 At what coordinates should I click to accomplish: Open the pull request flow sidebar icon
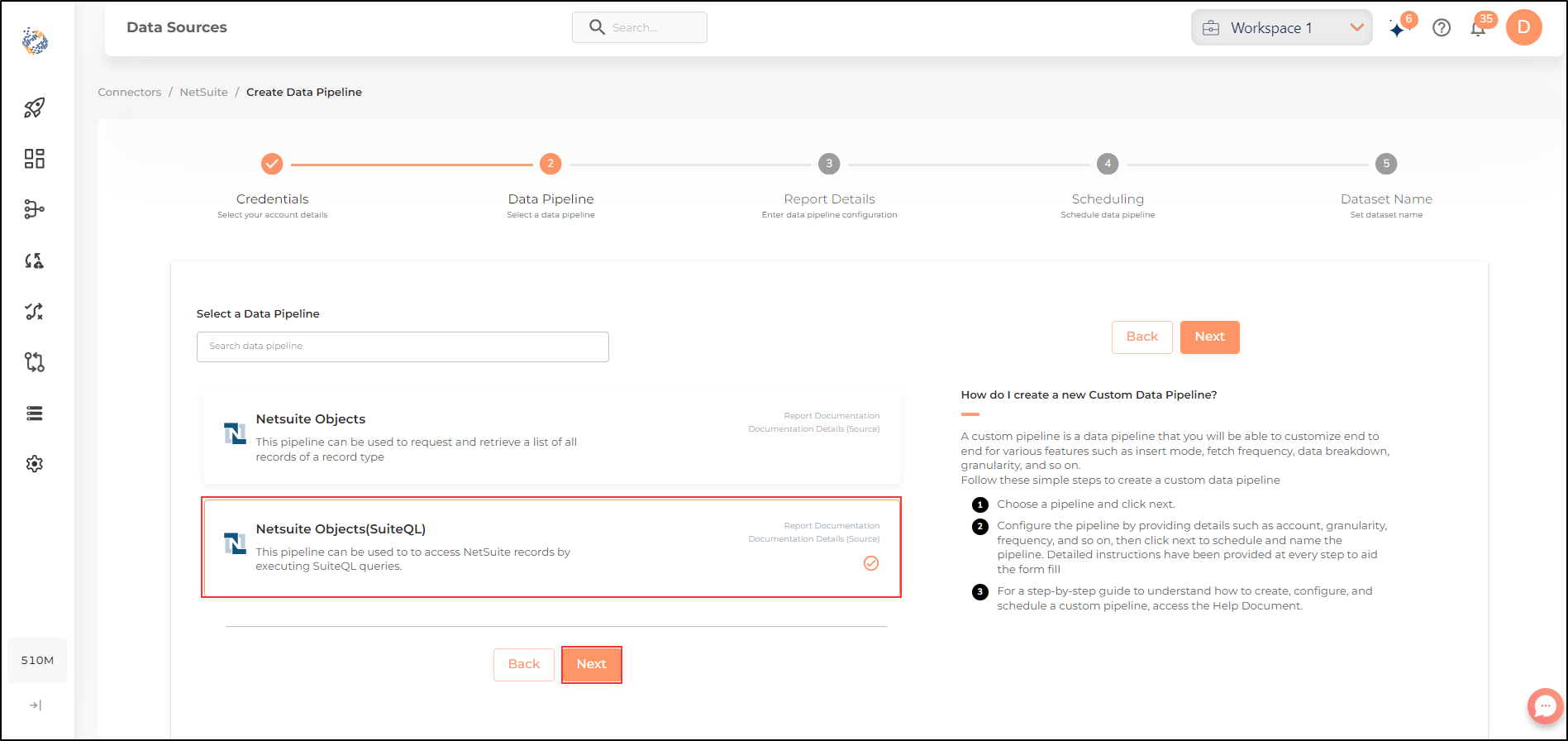click(35, 362)
